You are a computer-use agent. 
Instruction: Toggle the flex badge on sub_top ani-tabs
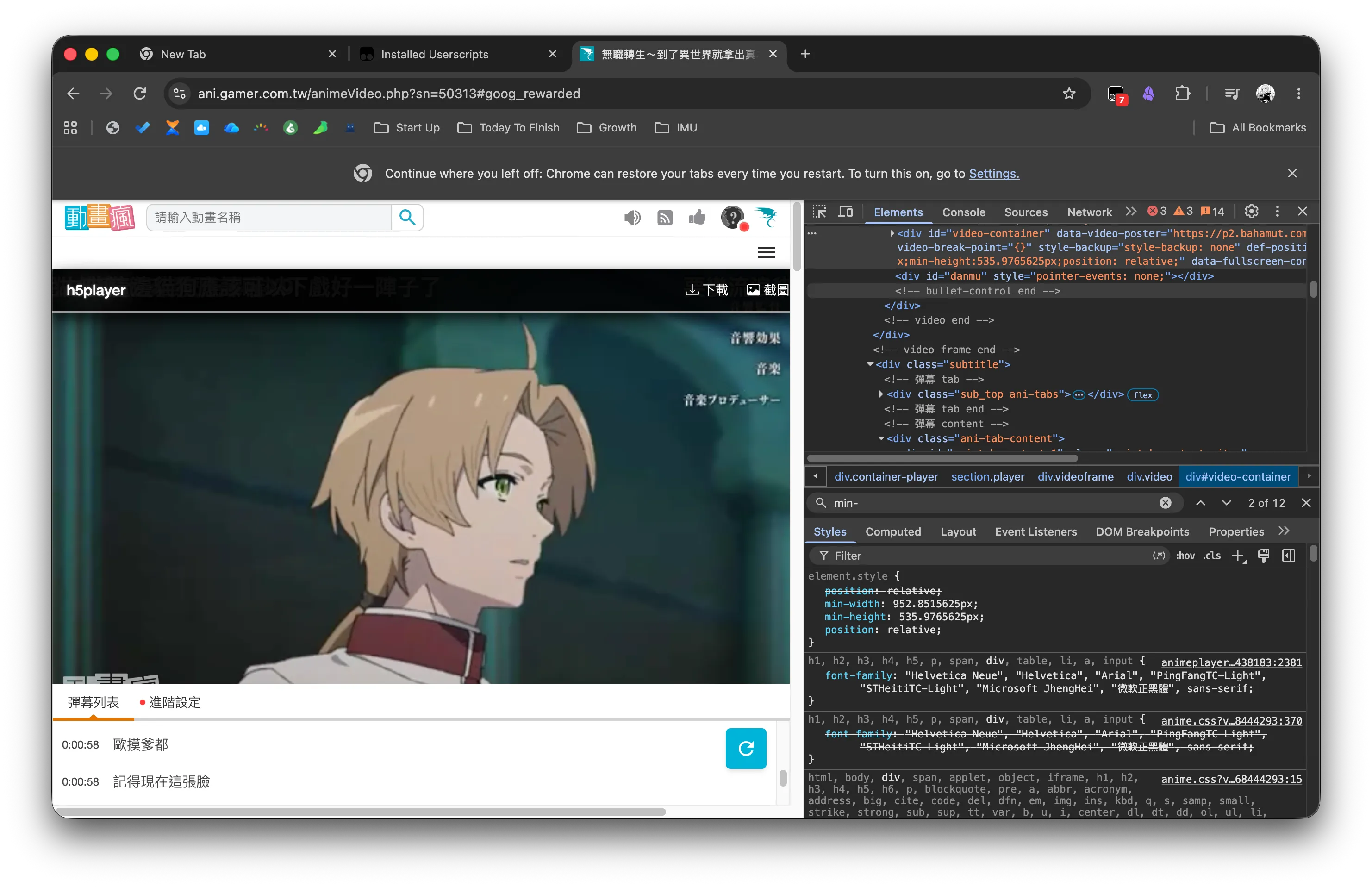[1142, 394]
